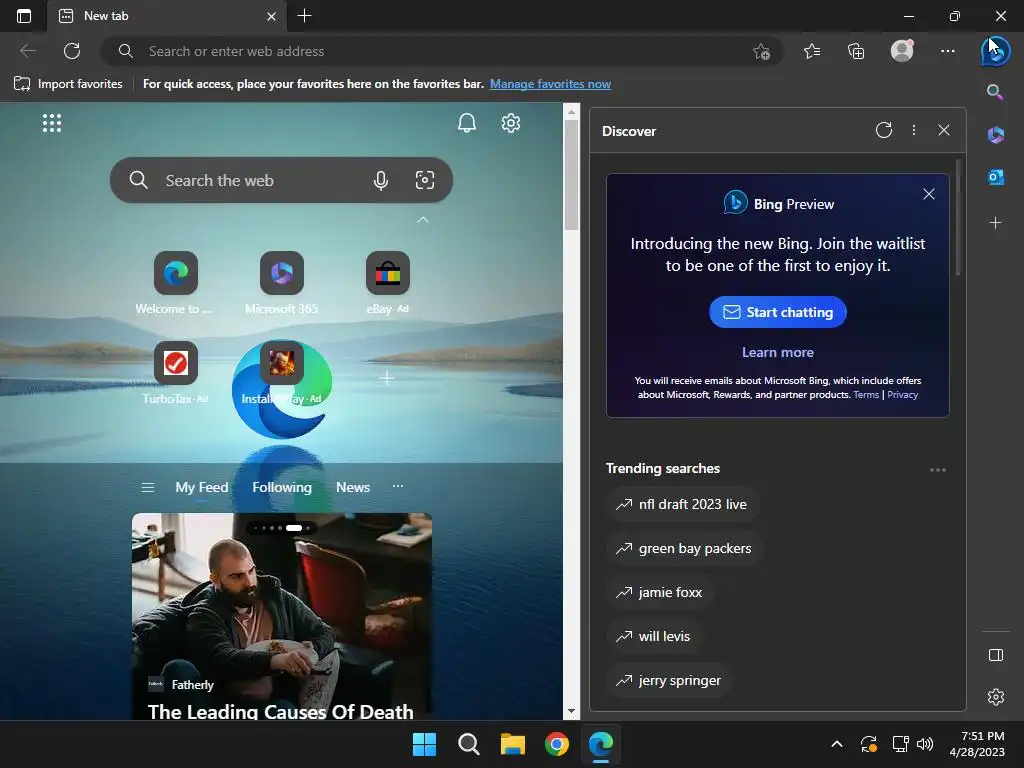Viewport: 1024px width, 768px height.
Task: Collapse quick links with chevron
Action: 423,220
